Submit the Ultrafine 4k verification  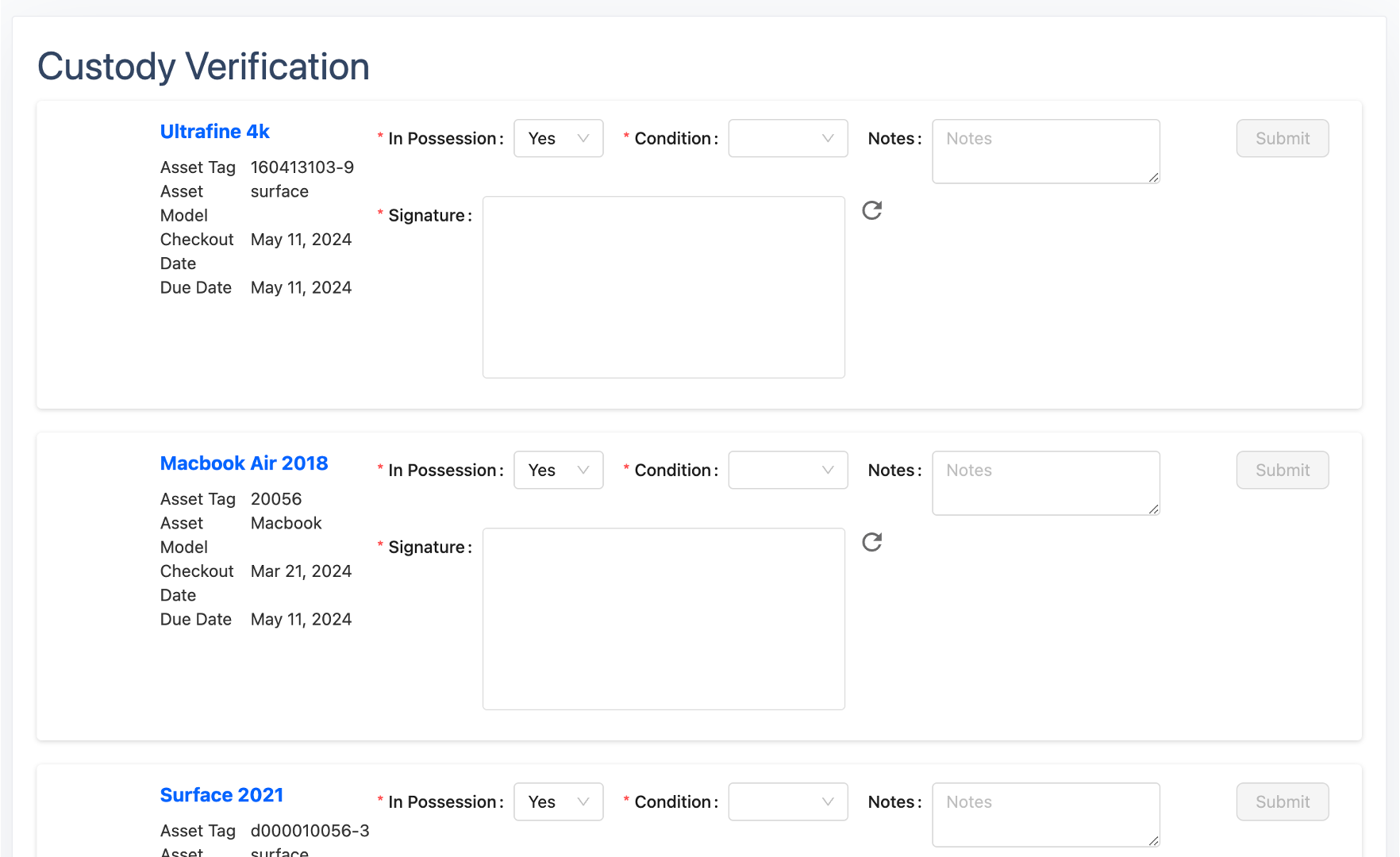[1282, 138]
